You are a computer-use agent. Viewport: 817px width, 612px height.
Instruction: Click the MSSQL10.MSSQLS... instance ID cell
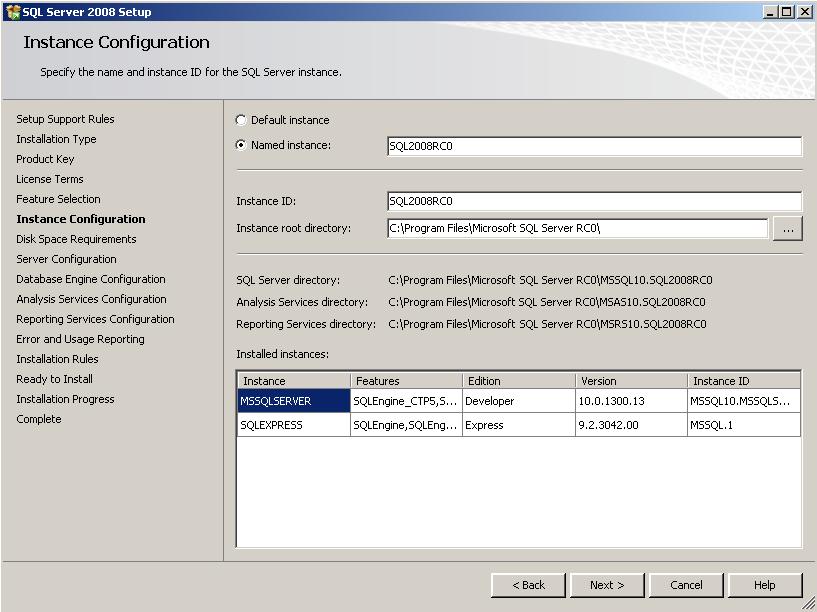(744, 401)
